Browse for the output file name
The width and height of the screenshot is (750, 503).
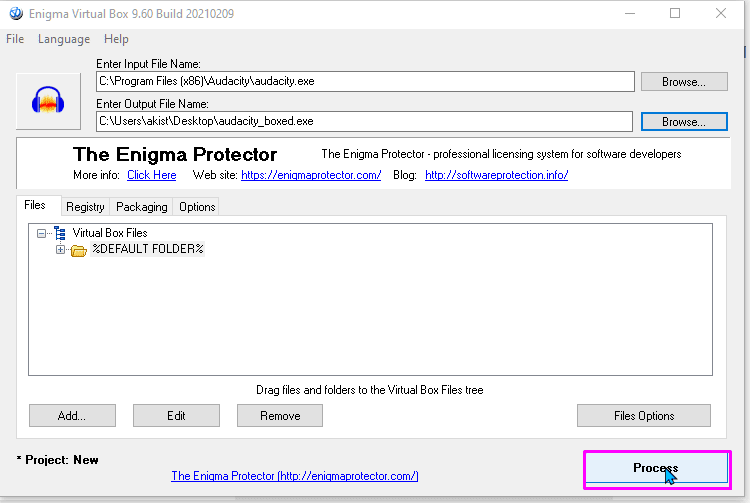pyautogui.click(x=684, y=122)
